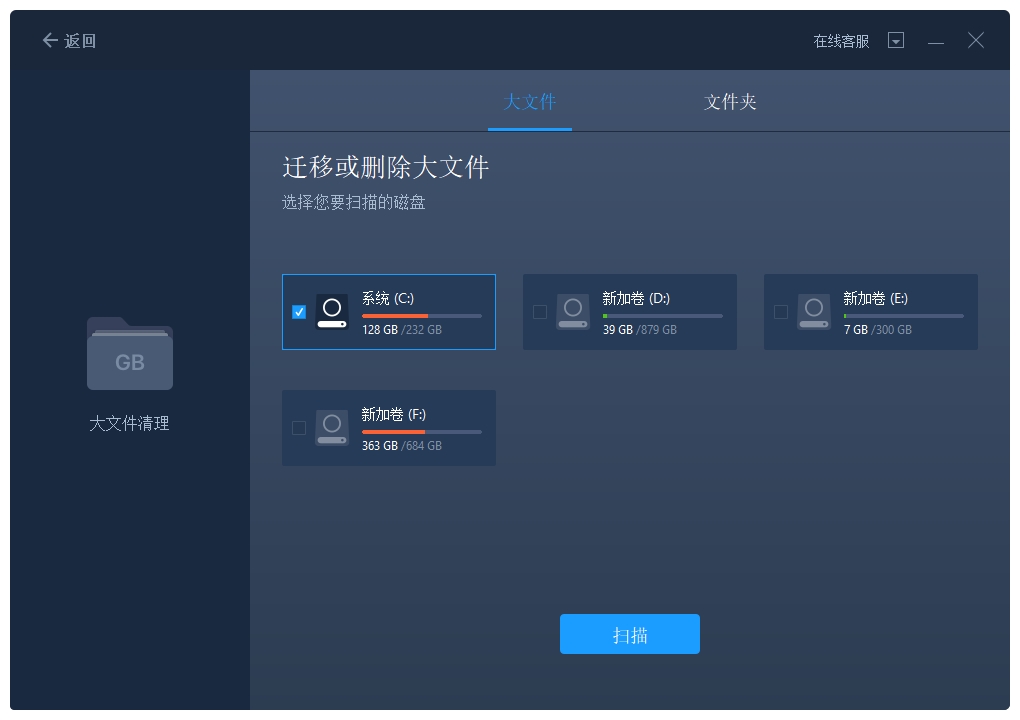Click the 新加卷 (D:) drive icon
The height and width of the screenshot is (720, 1020).
pos(573,311)
